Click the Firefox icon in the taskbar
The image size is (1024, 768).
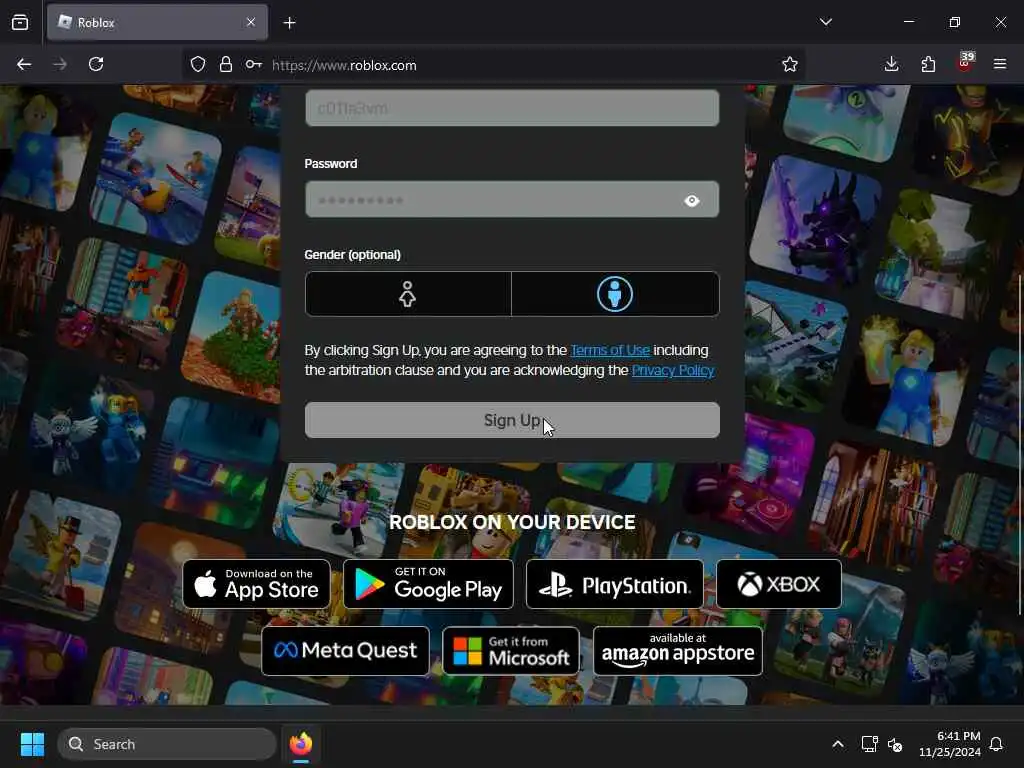click(300, 744)
